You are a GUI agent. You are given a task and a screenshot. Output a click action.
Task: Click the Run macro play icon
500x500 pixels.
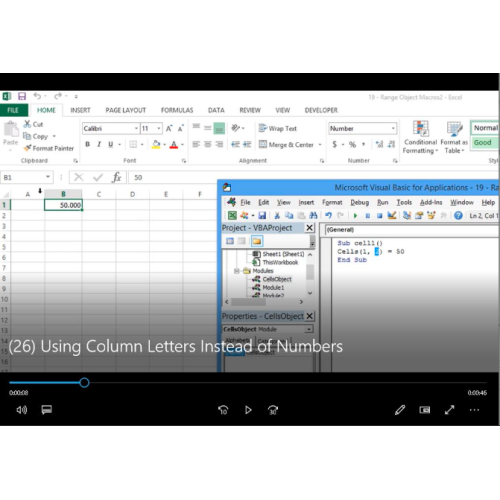tap(355, 216)
